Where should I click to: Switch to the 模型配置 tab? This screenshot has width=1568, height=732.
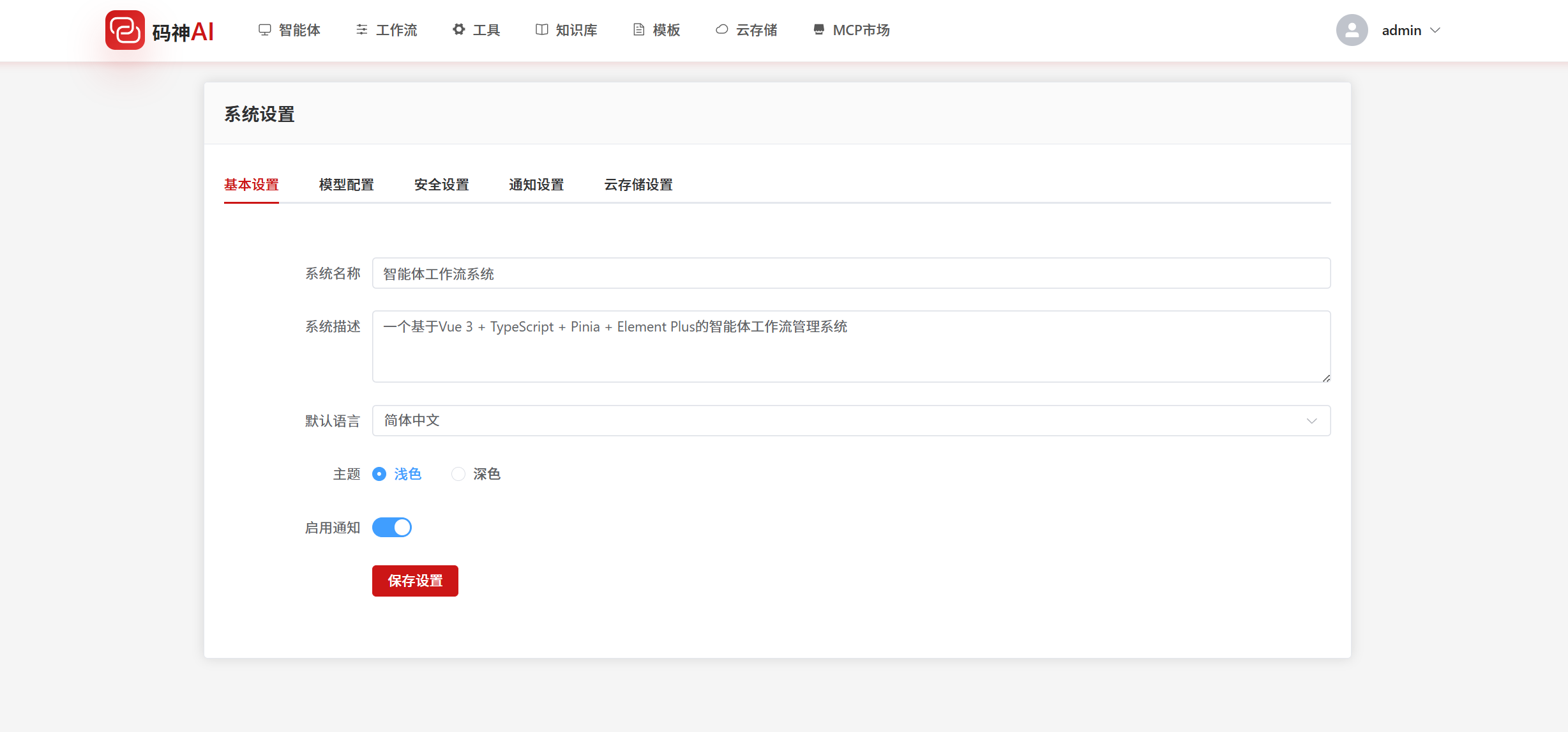[346, 185]
